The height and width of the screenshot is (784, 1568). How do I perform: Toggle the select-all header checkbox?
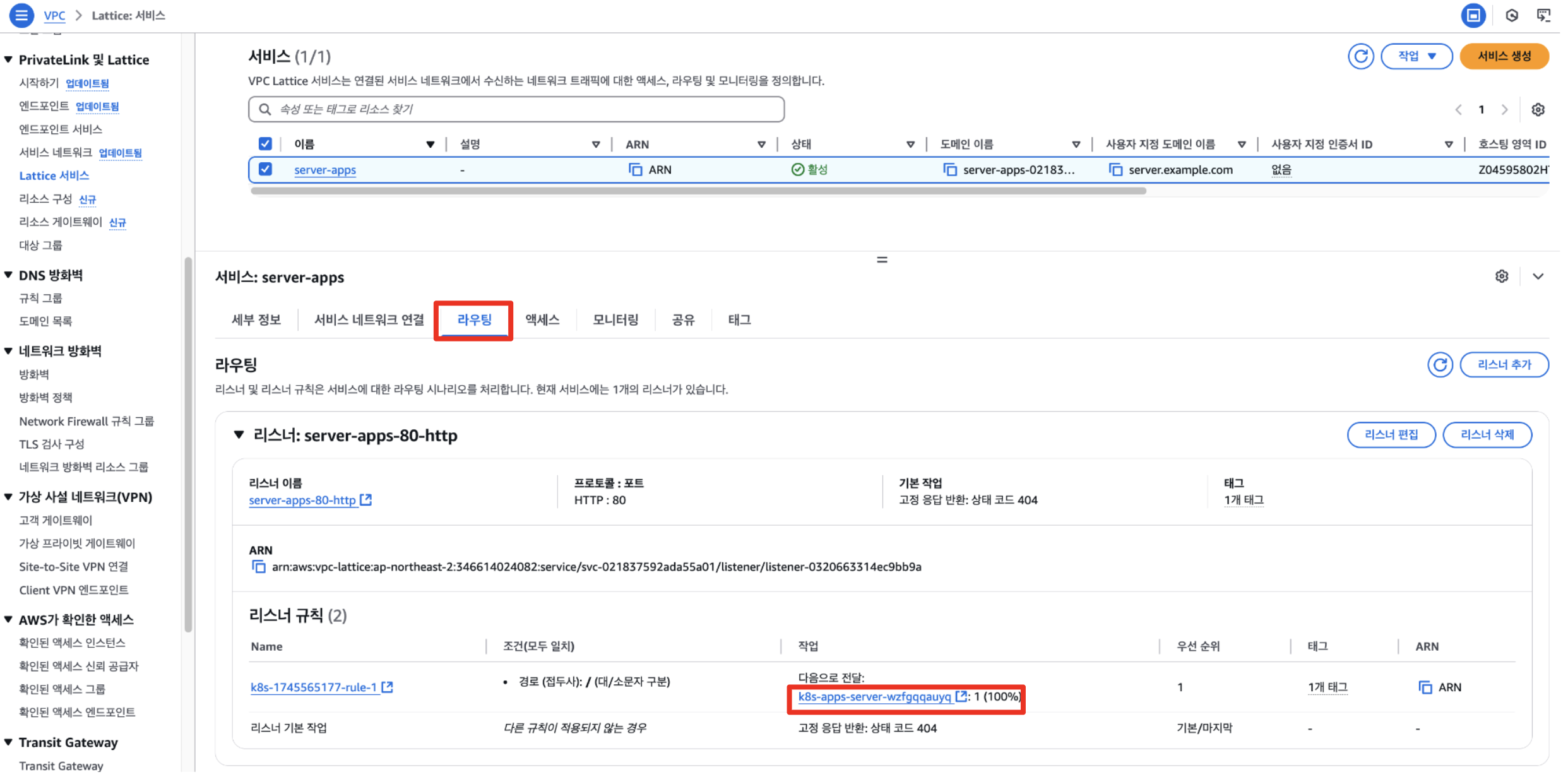point(265,144)
